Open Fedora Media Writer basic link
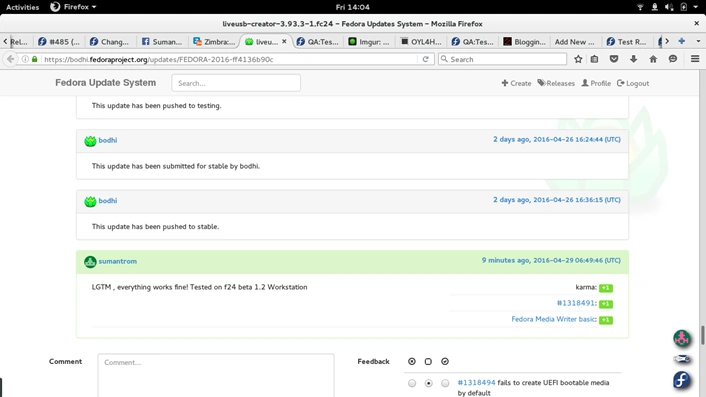The image size is (706, 397). 553,319
